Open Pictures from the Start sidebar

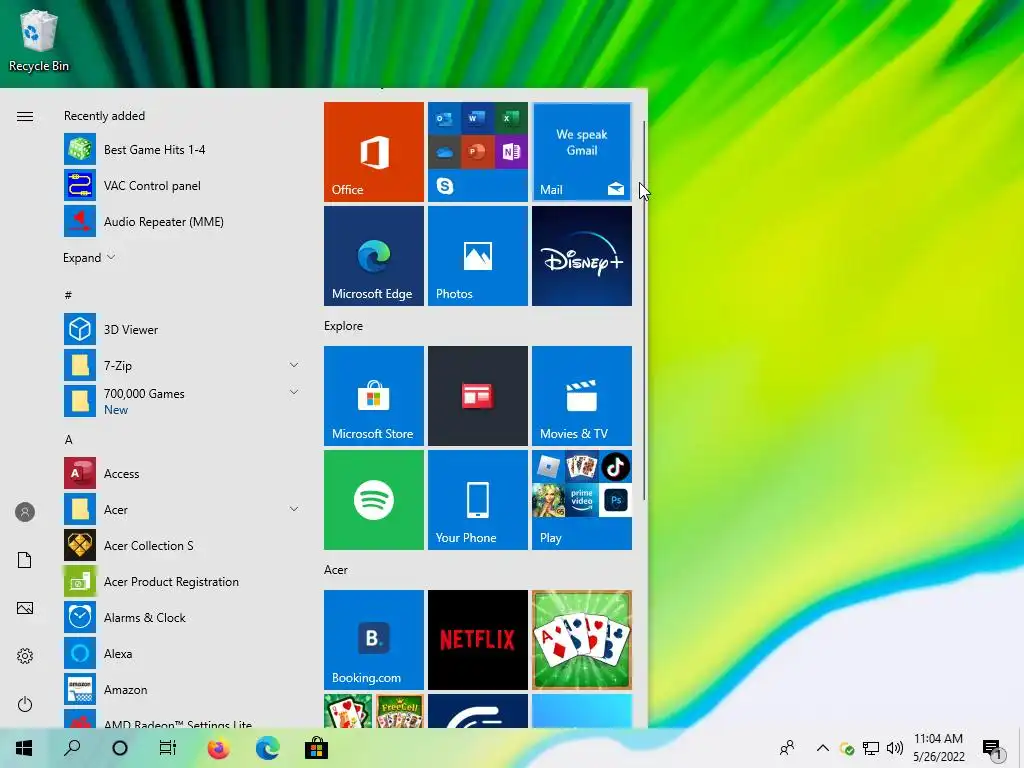25,608
